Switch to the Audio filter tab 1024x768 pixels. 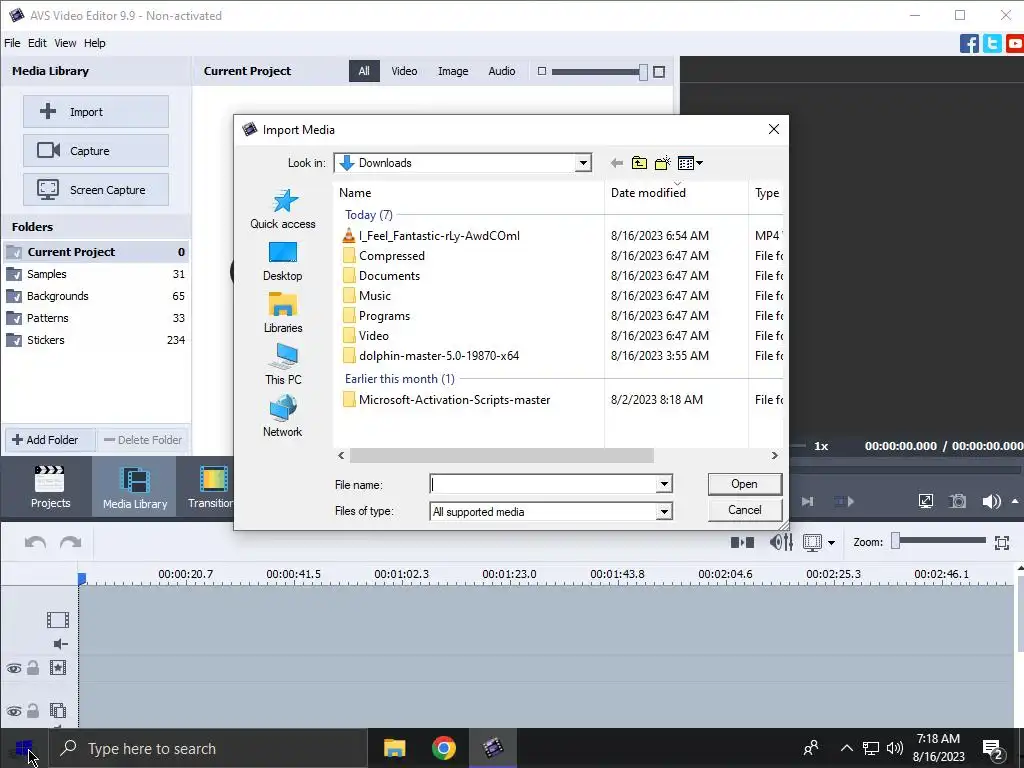point(502,71)
